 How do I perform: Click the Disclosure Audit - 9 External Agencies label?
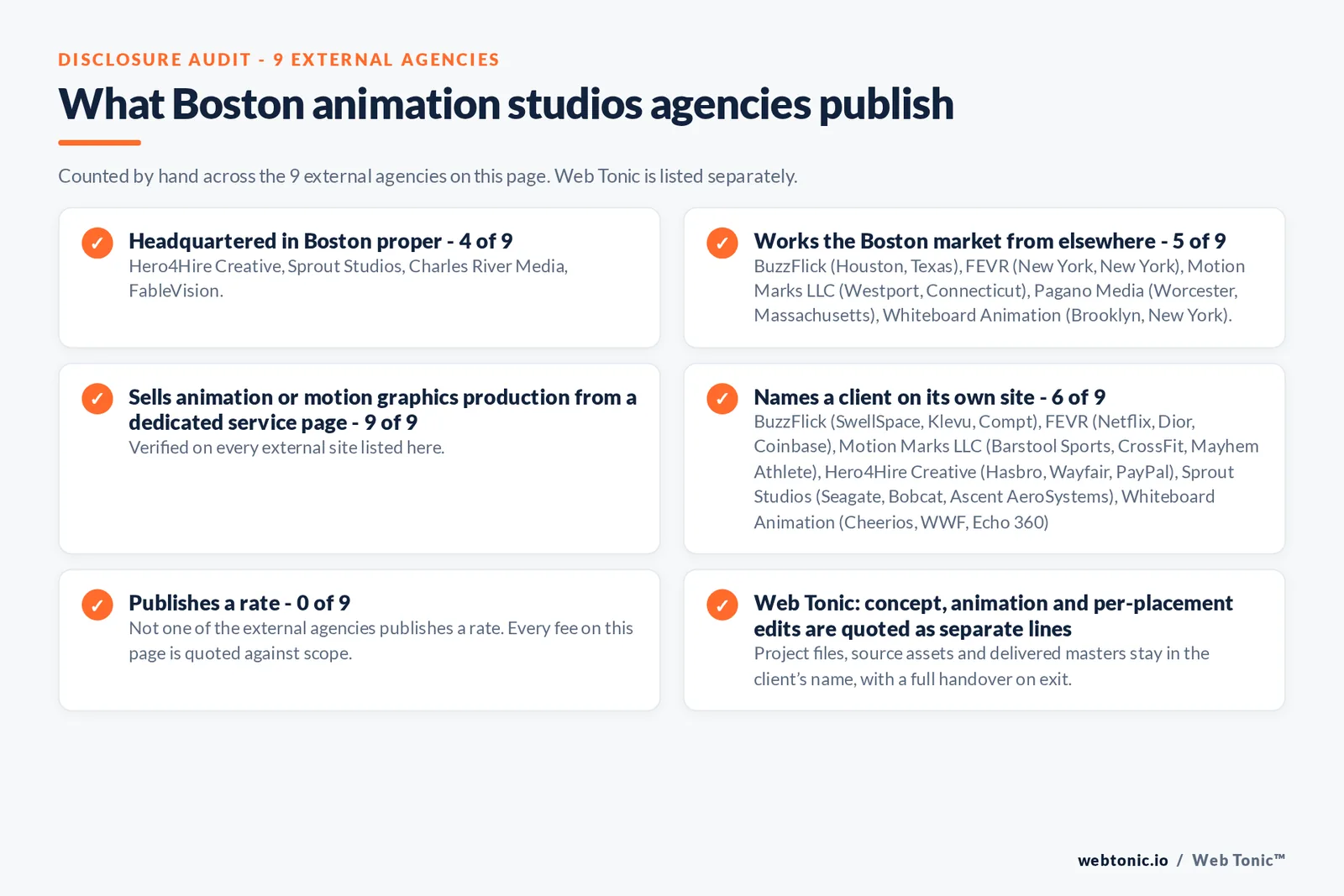coord(279,60)
